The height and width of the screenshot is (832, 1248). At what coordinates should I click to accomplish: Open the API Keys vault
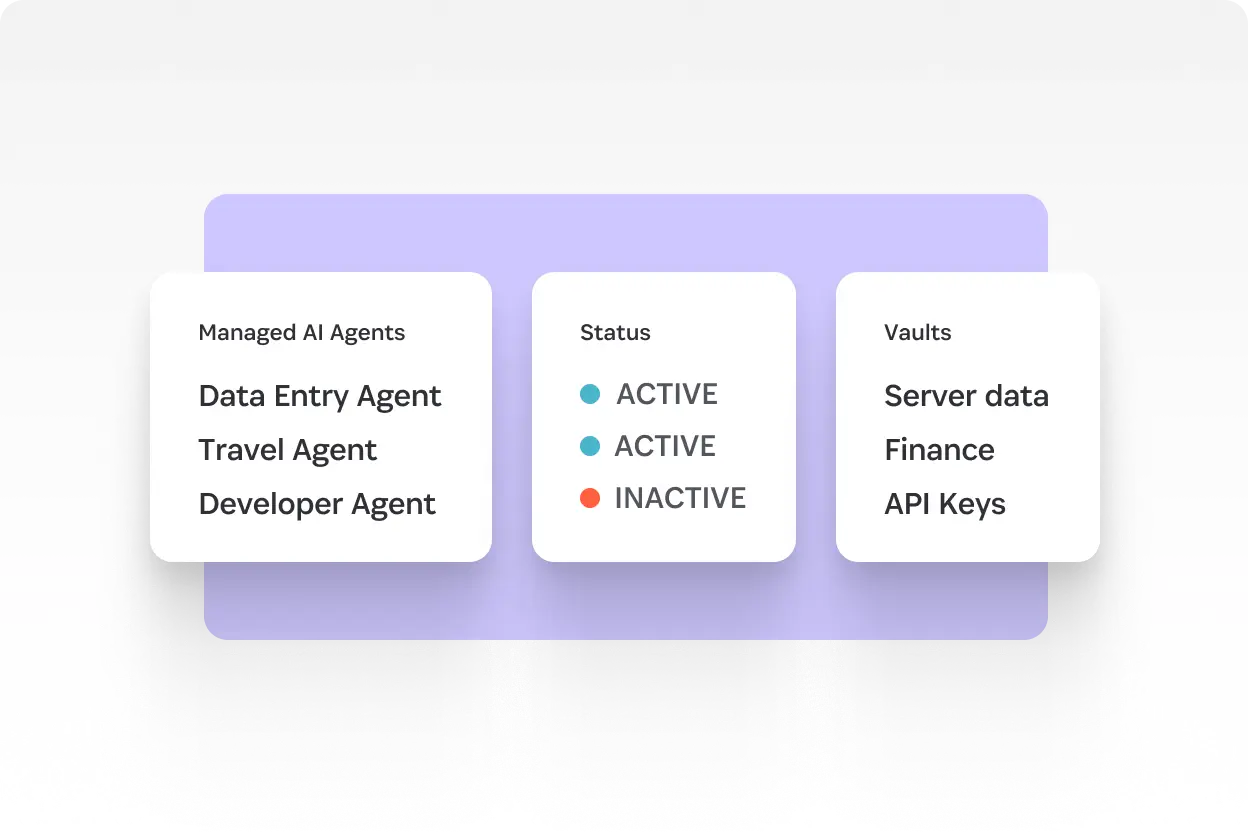click(x=945, y=504)
